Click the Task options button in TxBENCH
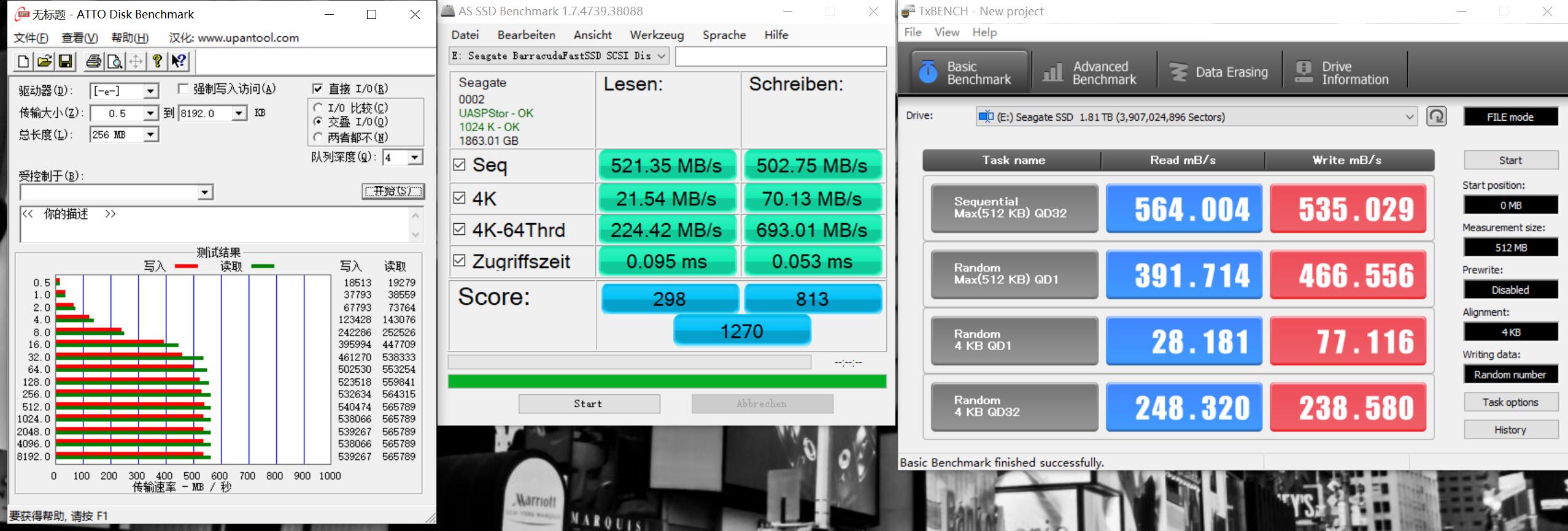The width and height of the screenshot is (1568, 531). point(1510,402)
